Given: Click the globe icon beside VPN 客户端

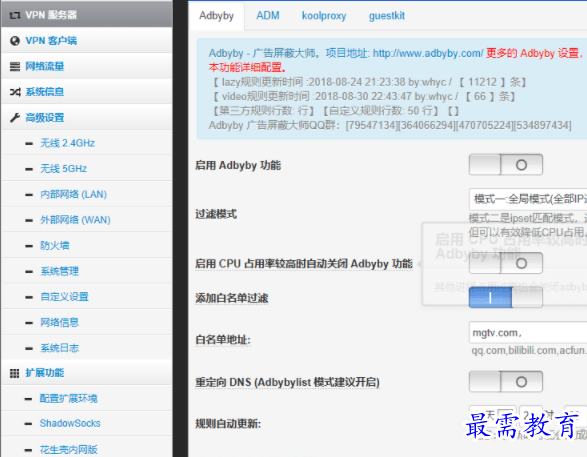Looking at the screenshot, I should pos(15,41).
